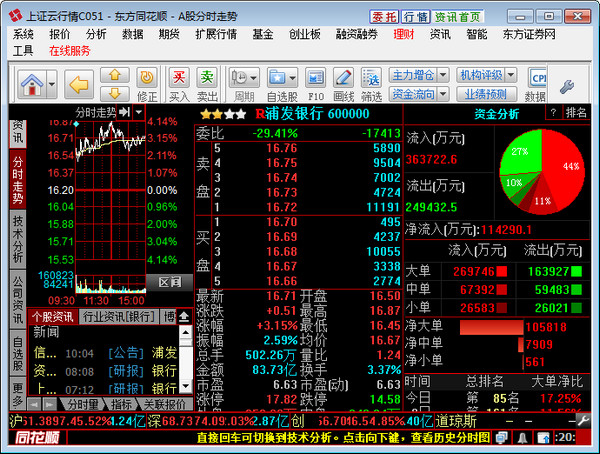The height and width of the screenshot is (454, 600).
Task: Switch to the 行业资讯[银行] tab
Action: pos(118,316)
